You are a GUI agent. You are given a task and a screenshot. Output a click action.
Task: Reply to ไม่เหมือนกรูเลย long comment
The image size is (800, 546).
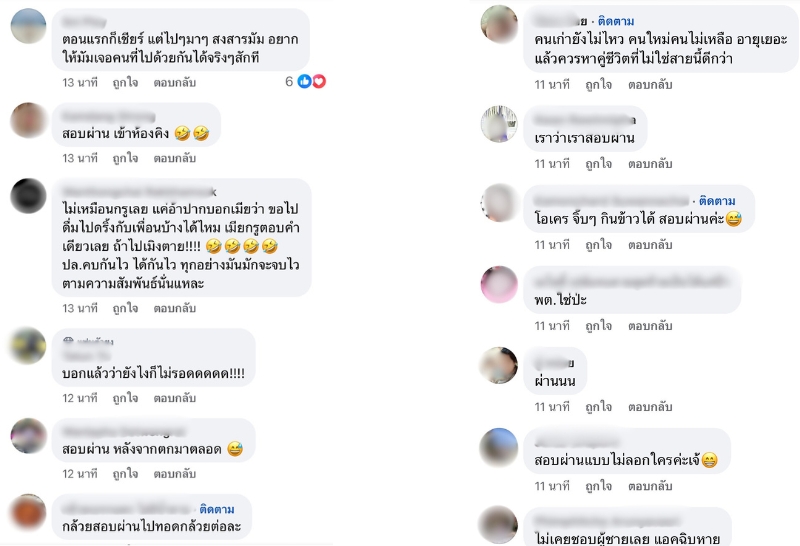coord(174,308)
